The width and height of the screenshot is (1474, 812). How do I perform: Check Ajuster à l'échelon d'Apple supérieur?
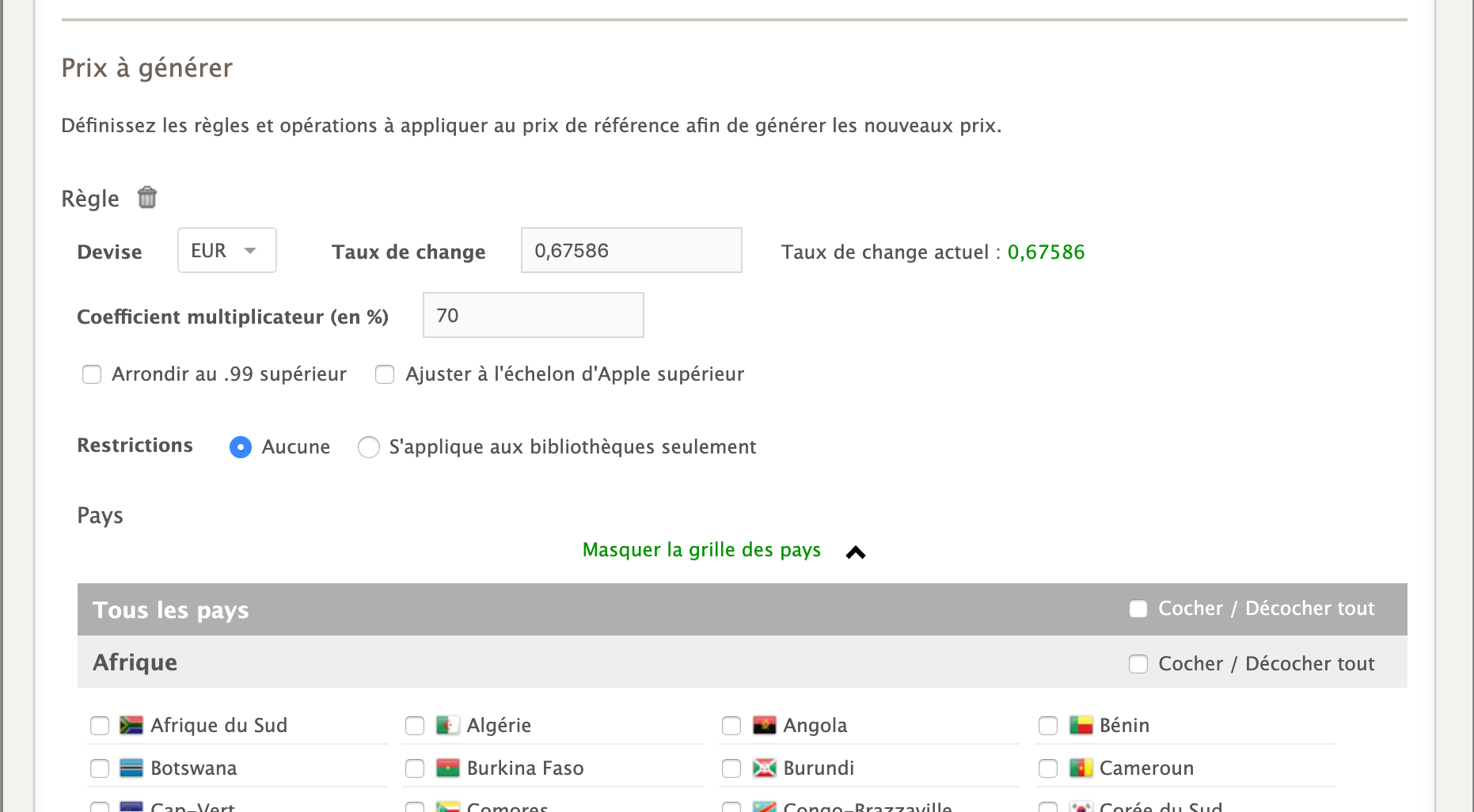tap(385, 374)
